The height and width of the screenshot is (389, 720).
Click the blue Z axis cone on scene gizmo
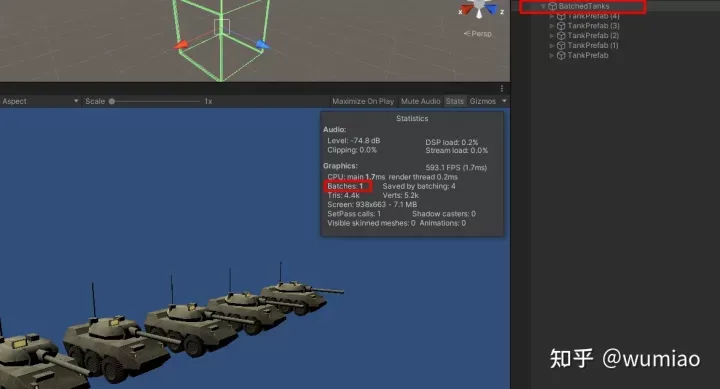(x=491, y=9)
